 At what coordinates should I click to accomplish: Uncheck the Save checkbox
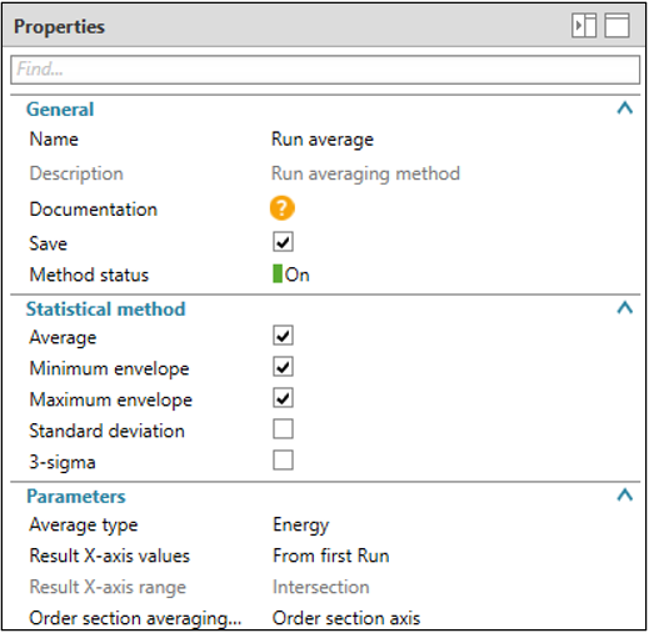pyautogui.click(x=283, y=242)
